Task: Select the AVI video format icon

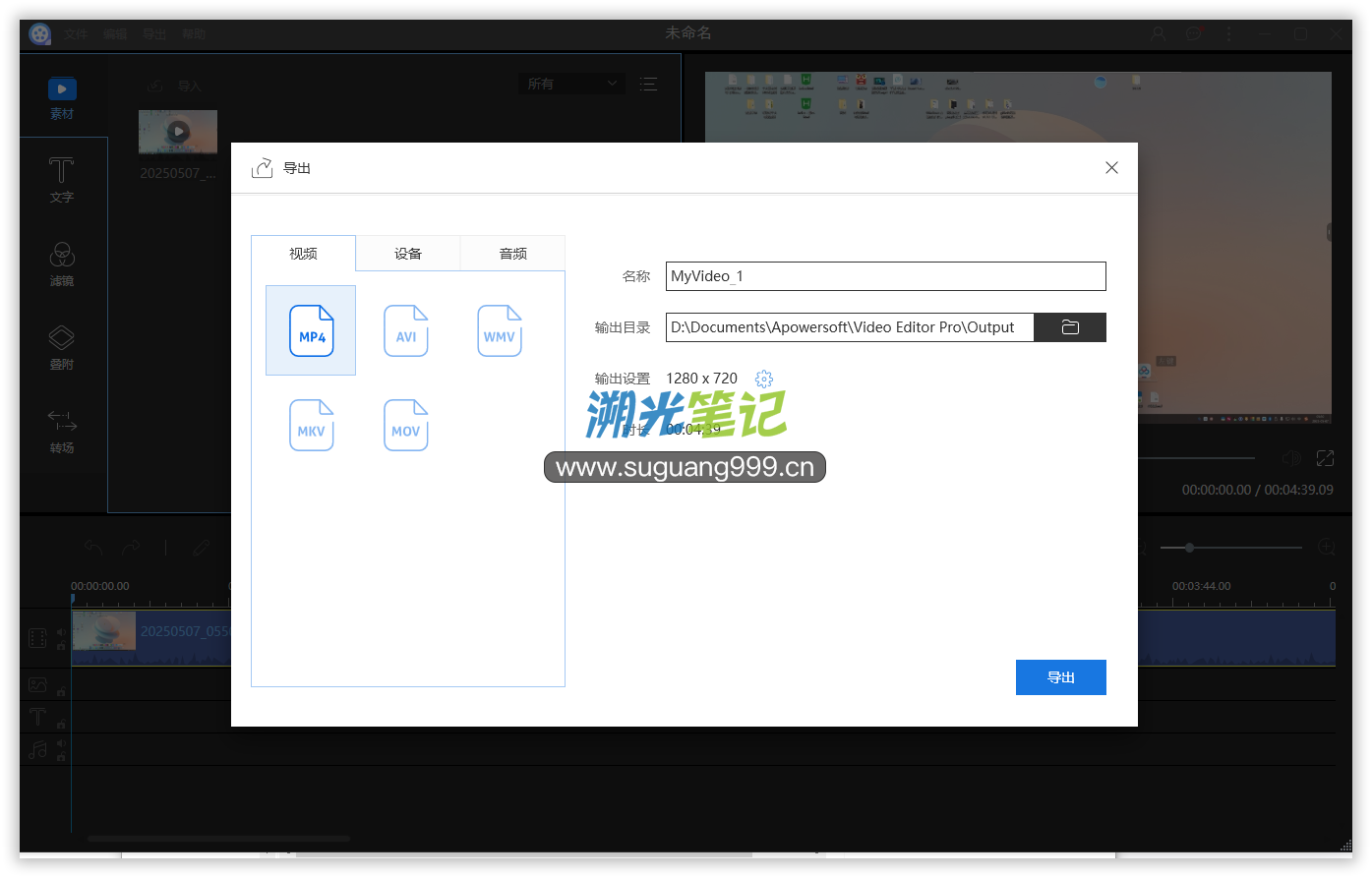Action: pos(405,330)
